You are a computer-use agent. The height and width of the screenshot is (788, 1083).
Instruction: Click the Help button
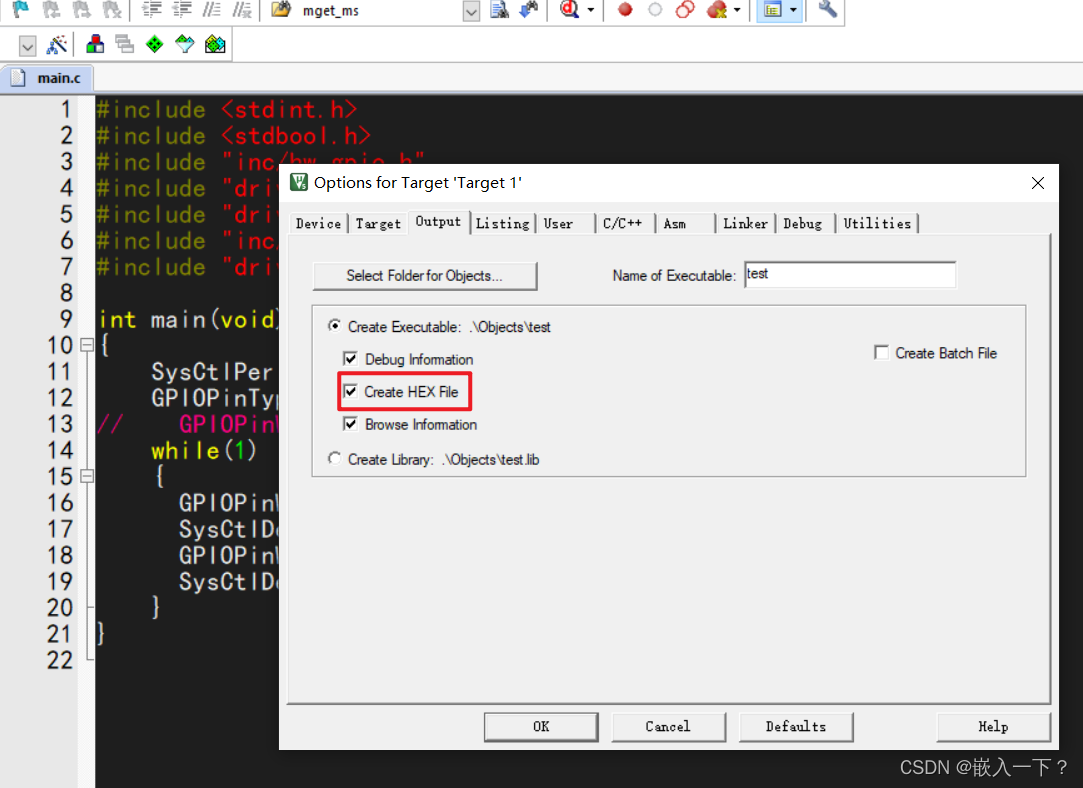(993, 727)
